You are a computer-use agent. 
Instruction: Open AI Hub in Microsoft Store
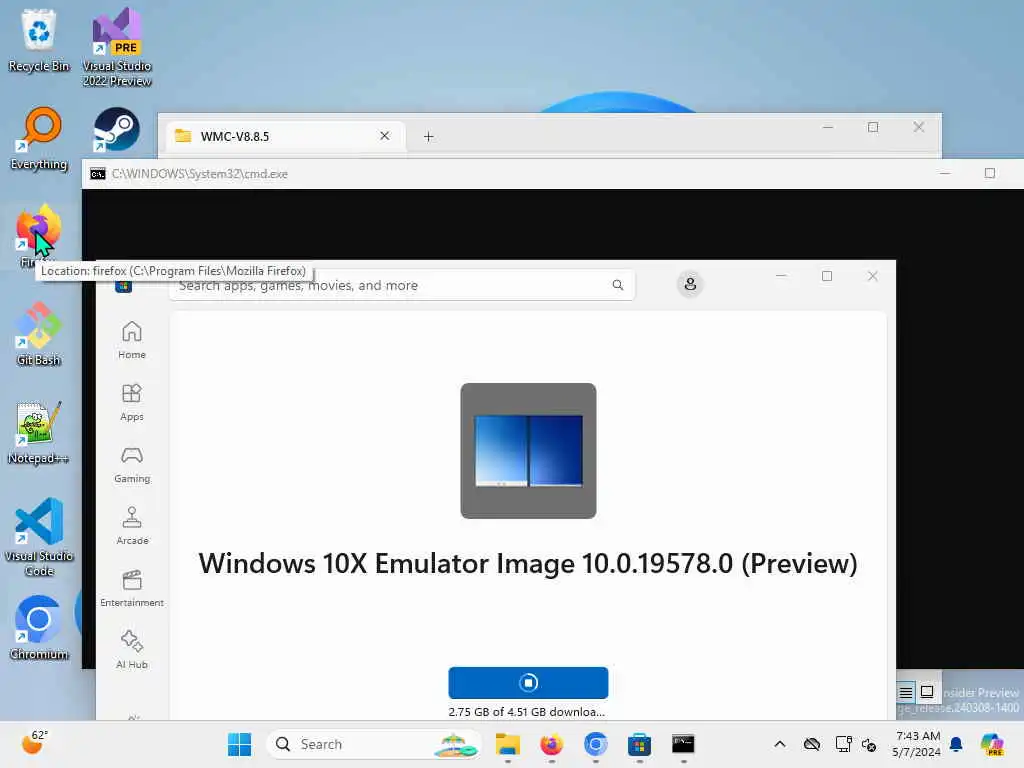coord(132,650)
